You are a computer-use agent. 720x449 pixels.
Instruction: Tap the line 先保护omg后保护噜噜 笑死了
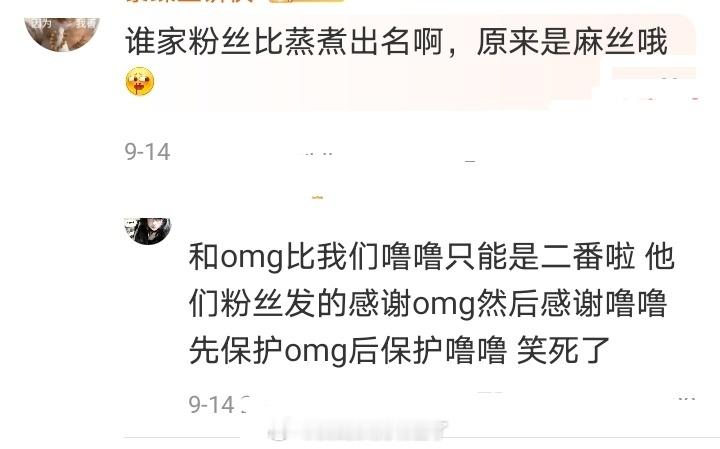click(x=399, y=351)
